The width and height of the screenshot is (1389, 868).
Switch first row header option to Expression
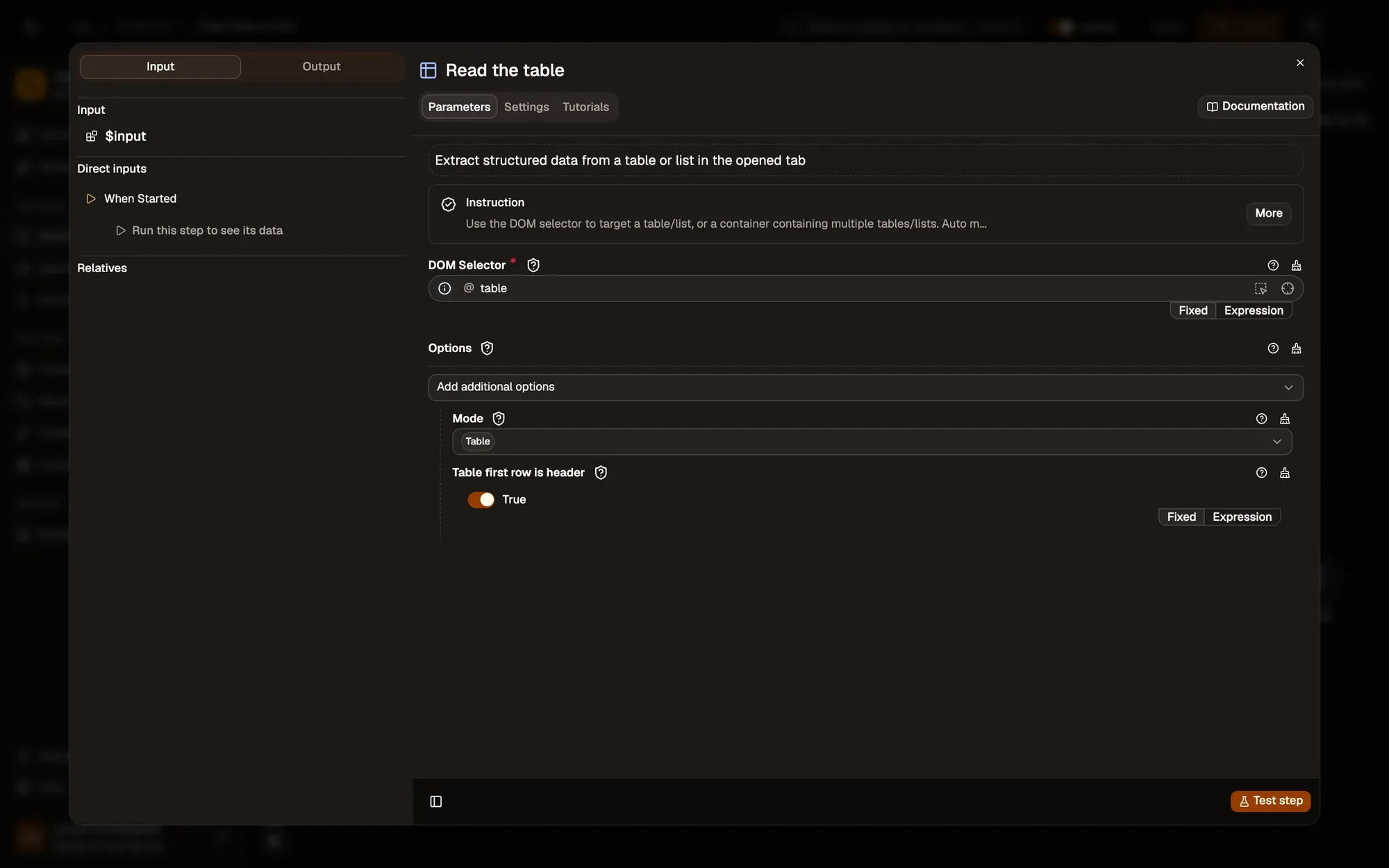(x=1242, y=517)
